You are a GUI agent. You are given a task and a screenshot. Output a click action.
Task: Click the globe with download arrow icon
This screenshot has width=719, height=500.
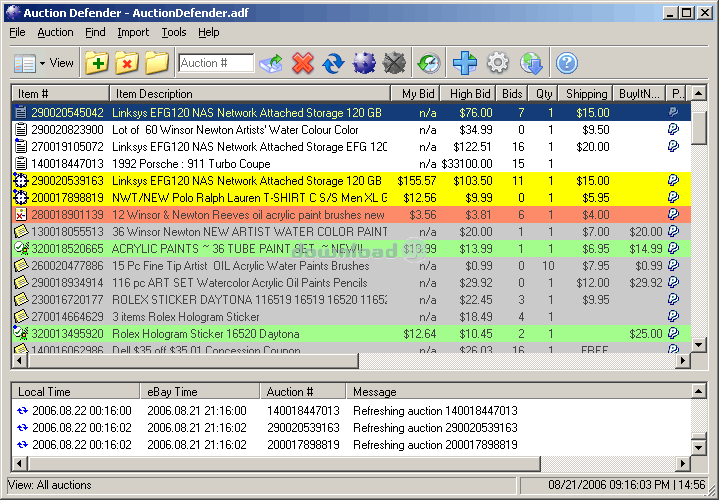pyautogui.click(x=531, y=64)
